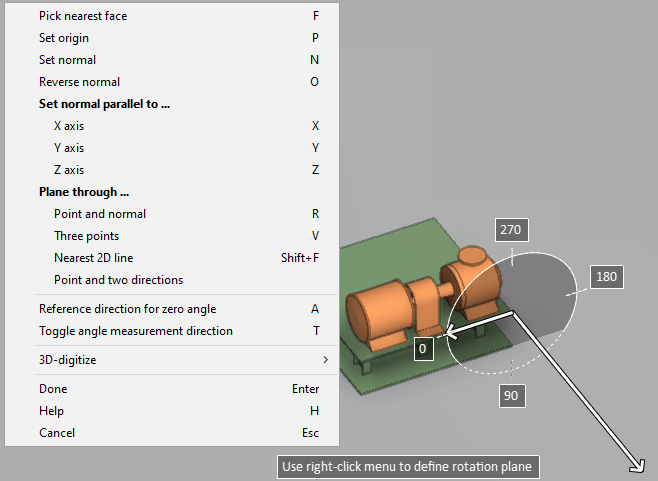Choose Set origin from context menu
The width and height of the screenshot is (658, 481).
(x=61, y=38)
